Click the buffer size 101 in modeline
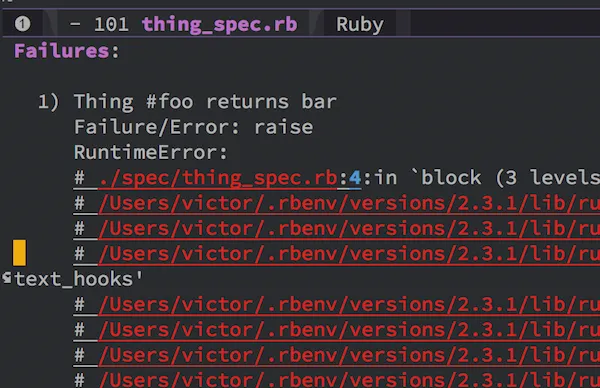600x388 pixels. [x=111, y=24]
